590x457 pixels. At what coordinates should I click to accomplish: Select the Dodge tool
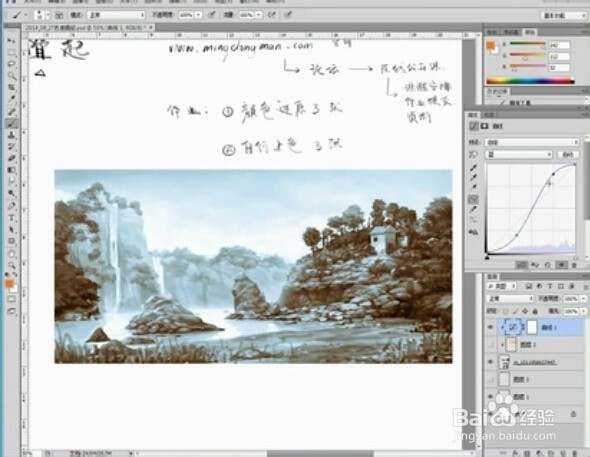pos(12,193)
